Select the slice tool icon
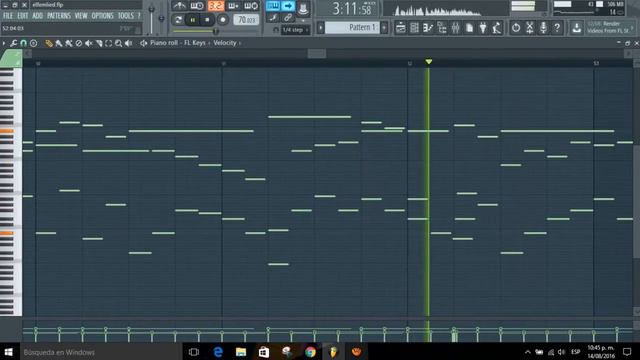 (x=99, y=43)
